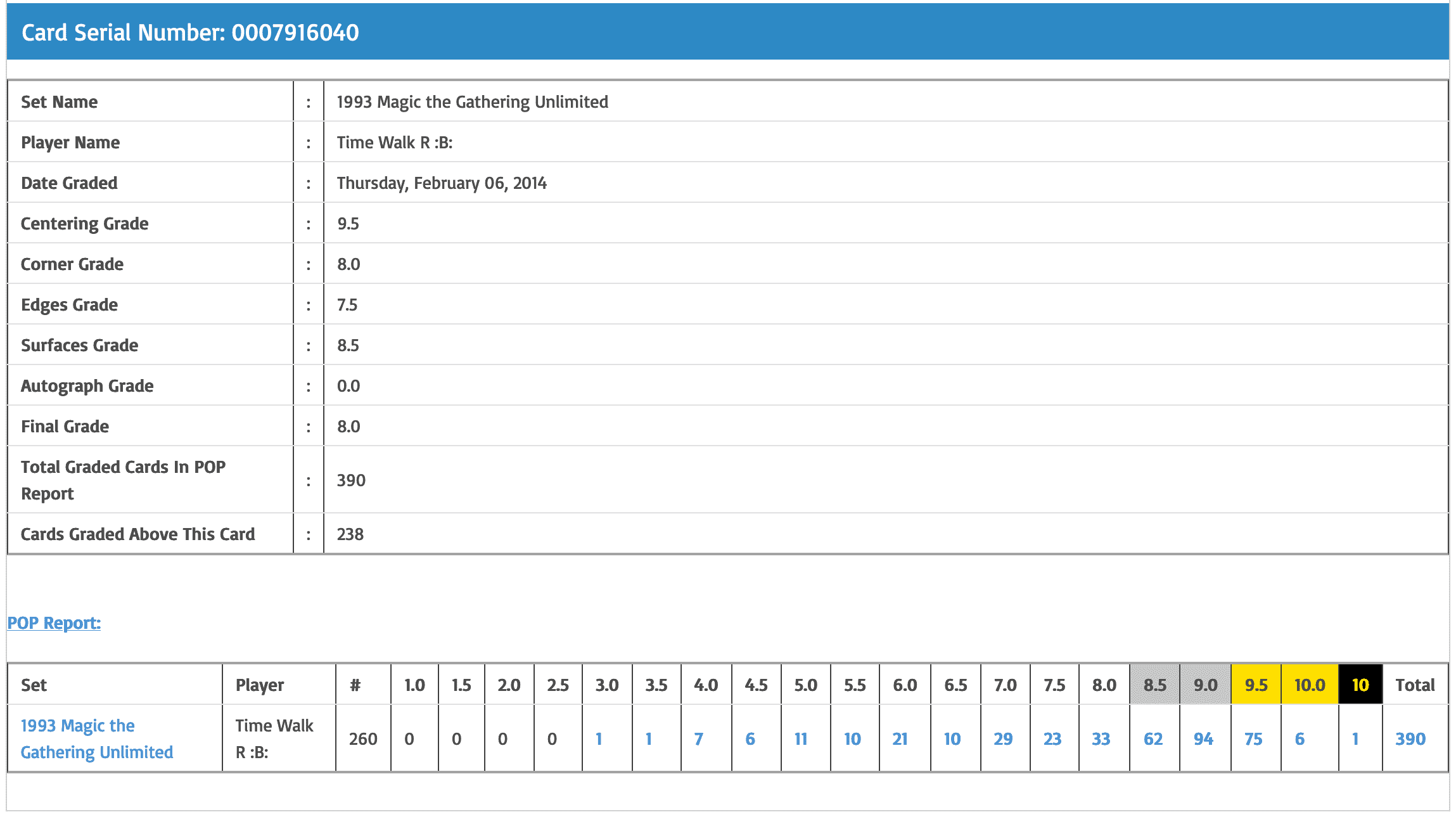Select the yellow 9.5 grade header cell

(x=1256, y=685)
